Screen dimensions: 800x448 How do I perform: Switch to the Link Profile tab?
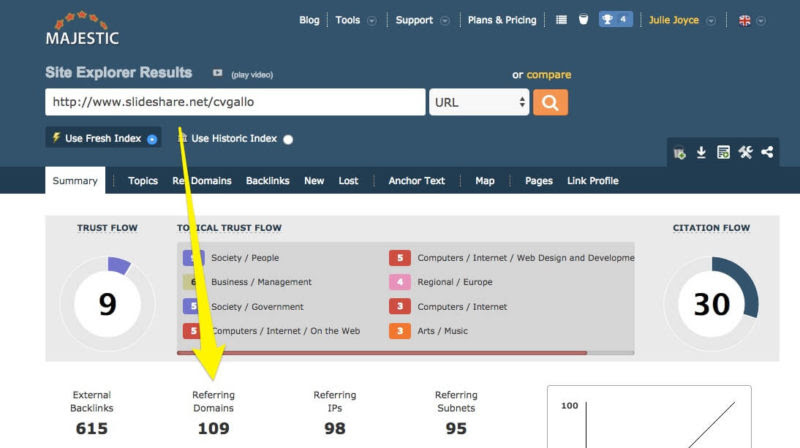593,181
